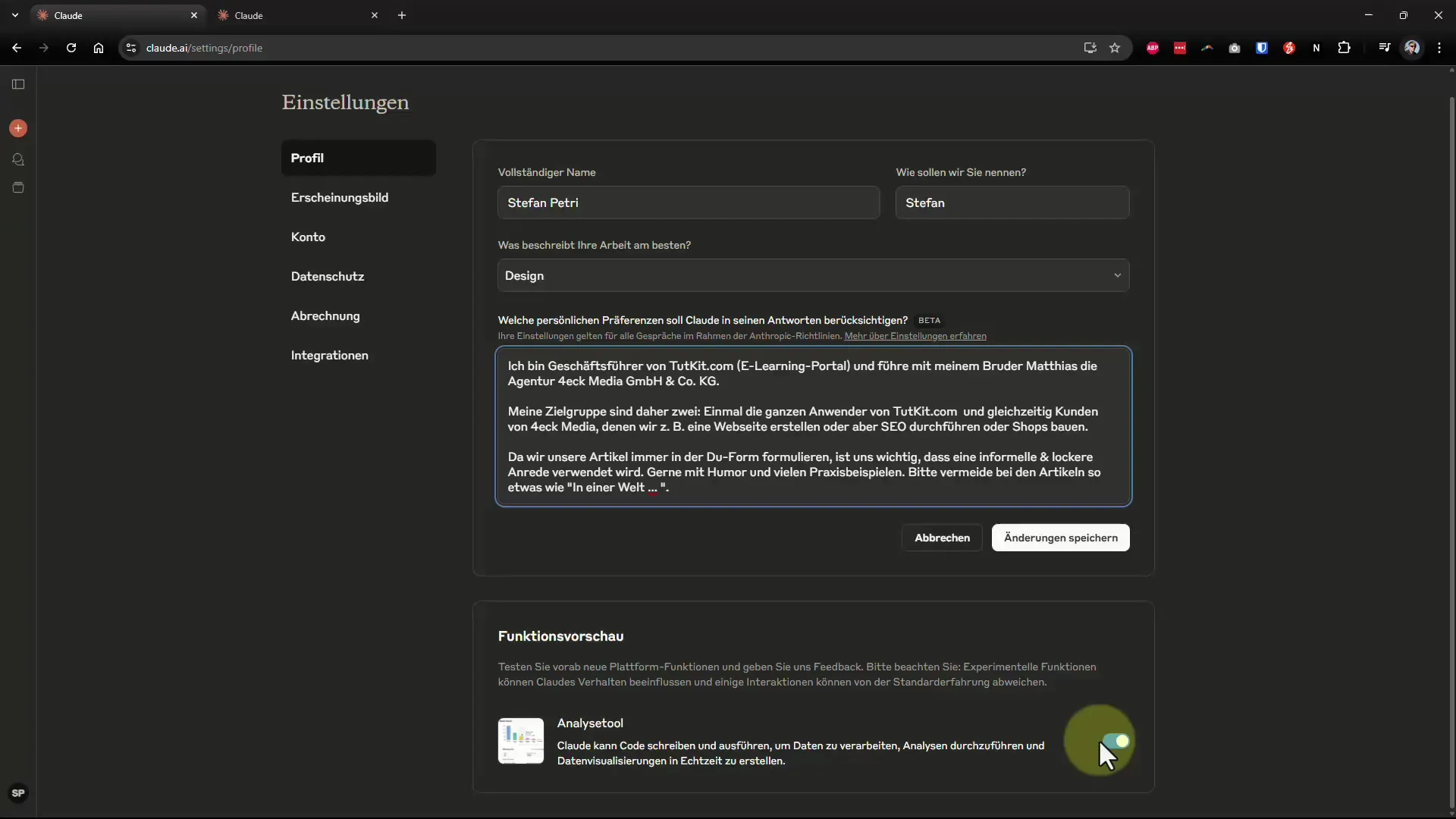Install app icon in address bar
Viewport: 1456px width, 819px height.
click(1090, 48)
